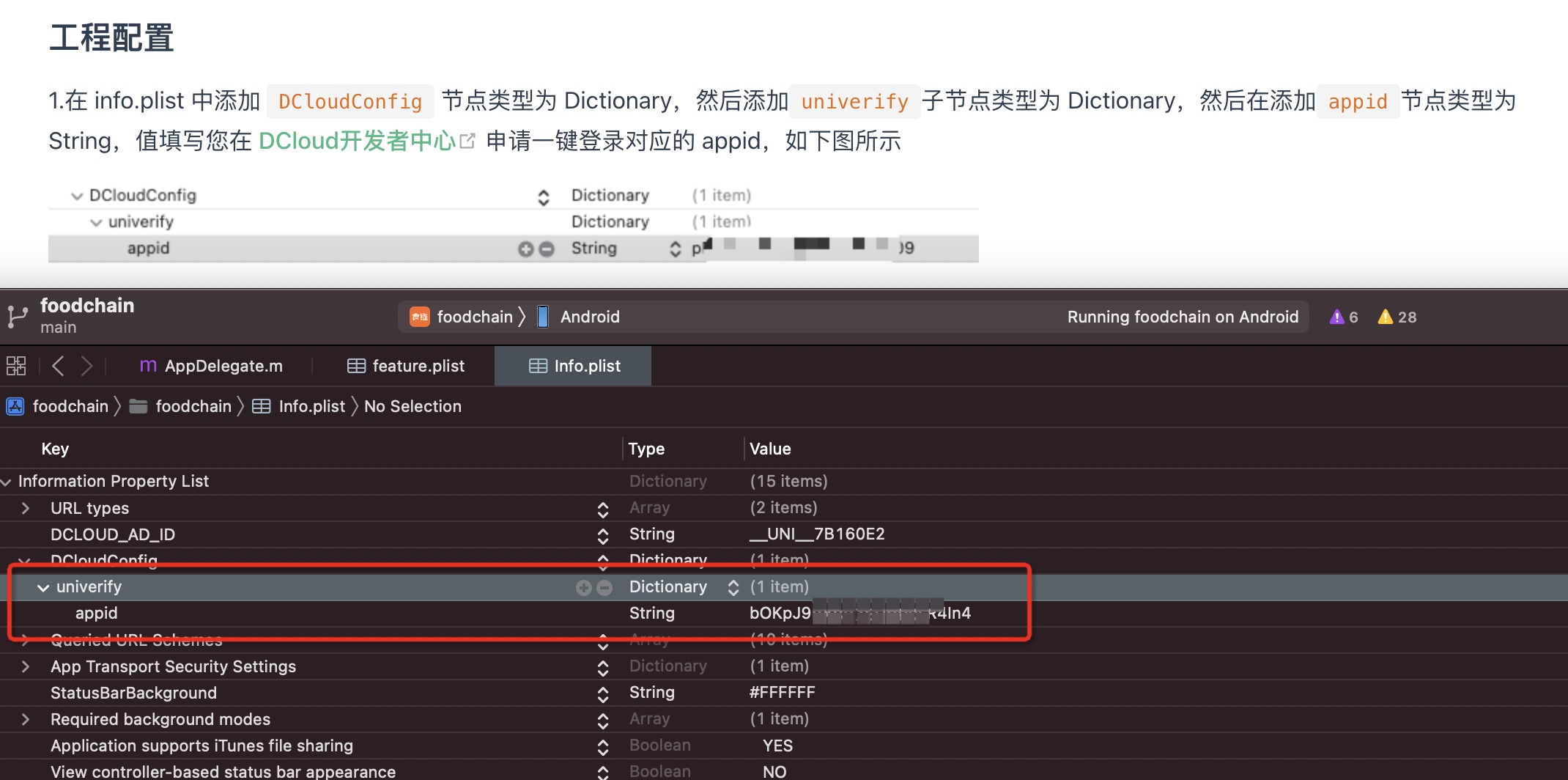Click the purple warnings indicator showing 6
The height and width of the screenshot is (780, 1568).
click(x=1343, y=317)
